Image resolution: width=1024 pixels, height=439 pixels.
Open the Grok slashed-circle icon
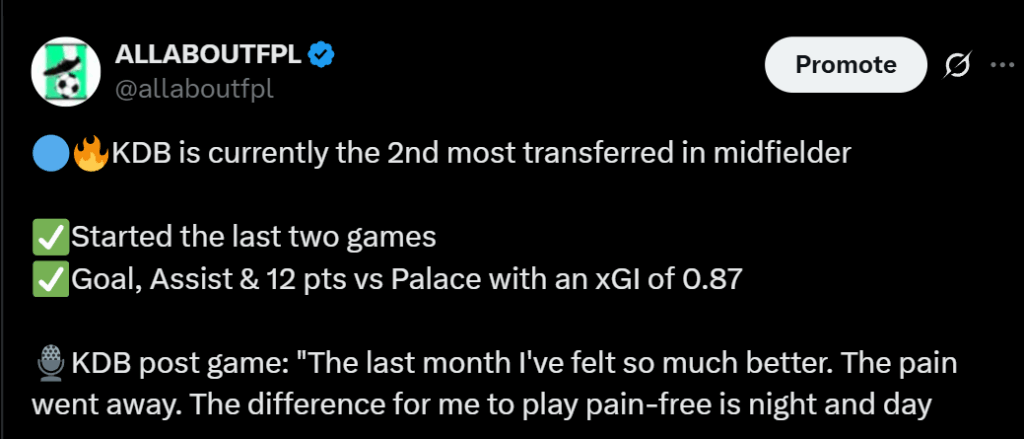[958, 65]
